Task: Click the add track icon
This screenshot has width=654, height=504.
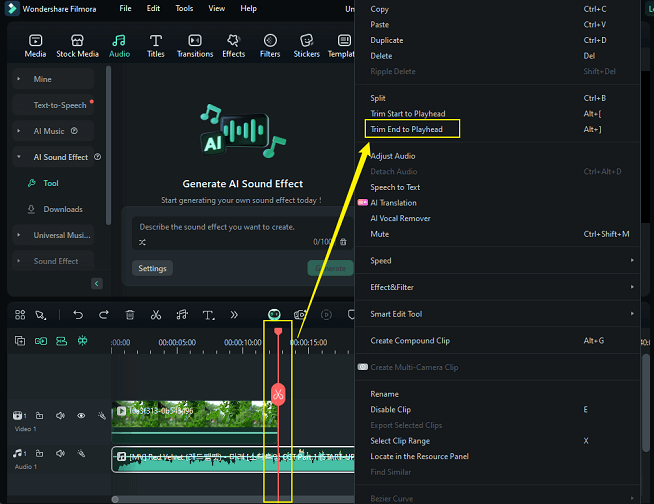Action: click(x=20, y=341)
